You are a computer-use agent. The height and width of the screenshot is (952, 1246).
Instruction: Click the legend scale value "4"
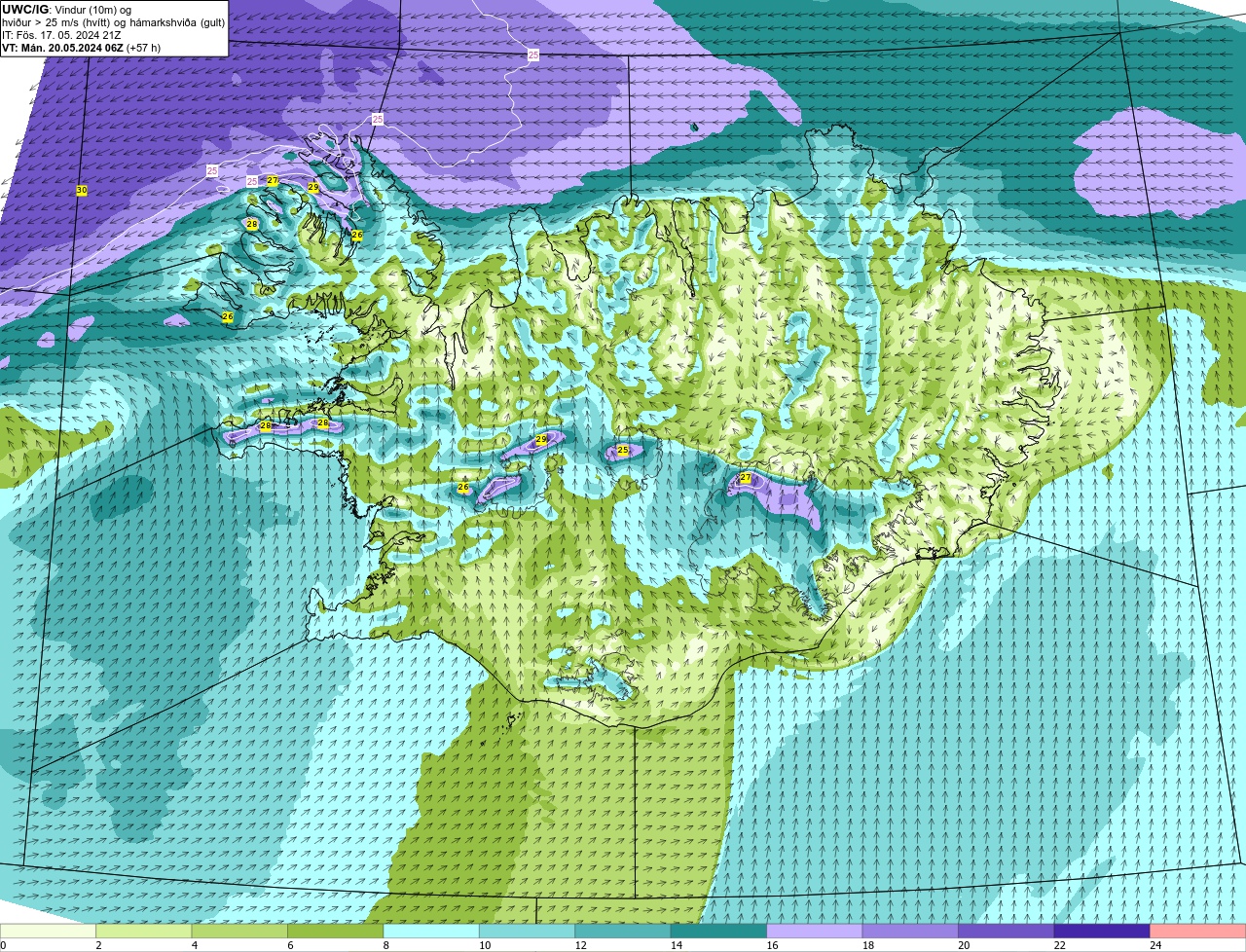point(194,945)
